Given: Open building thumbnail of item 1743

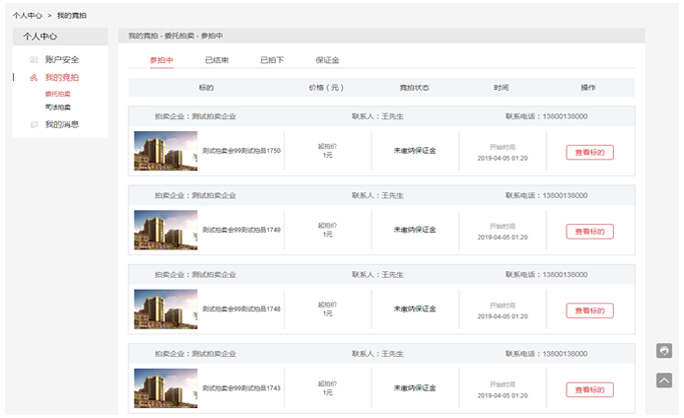Looking at the screenshot, I should [x=165, y=389].
